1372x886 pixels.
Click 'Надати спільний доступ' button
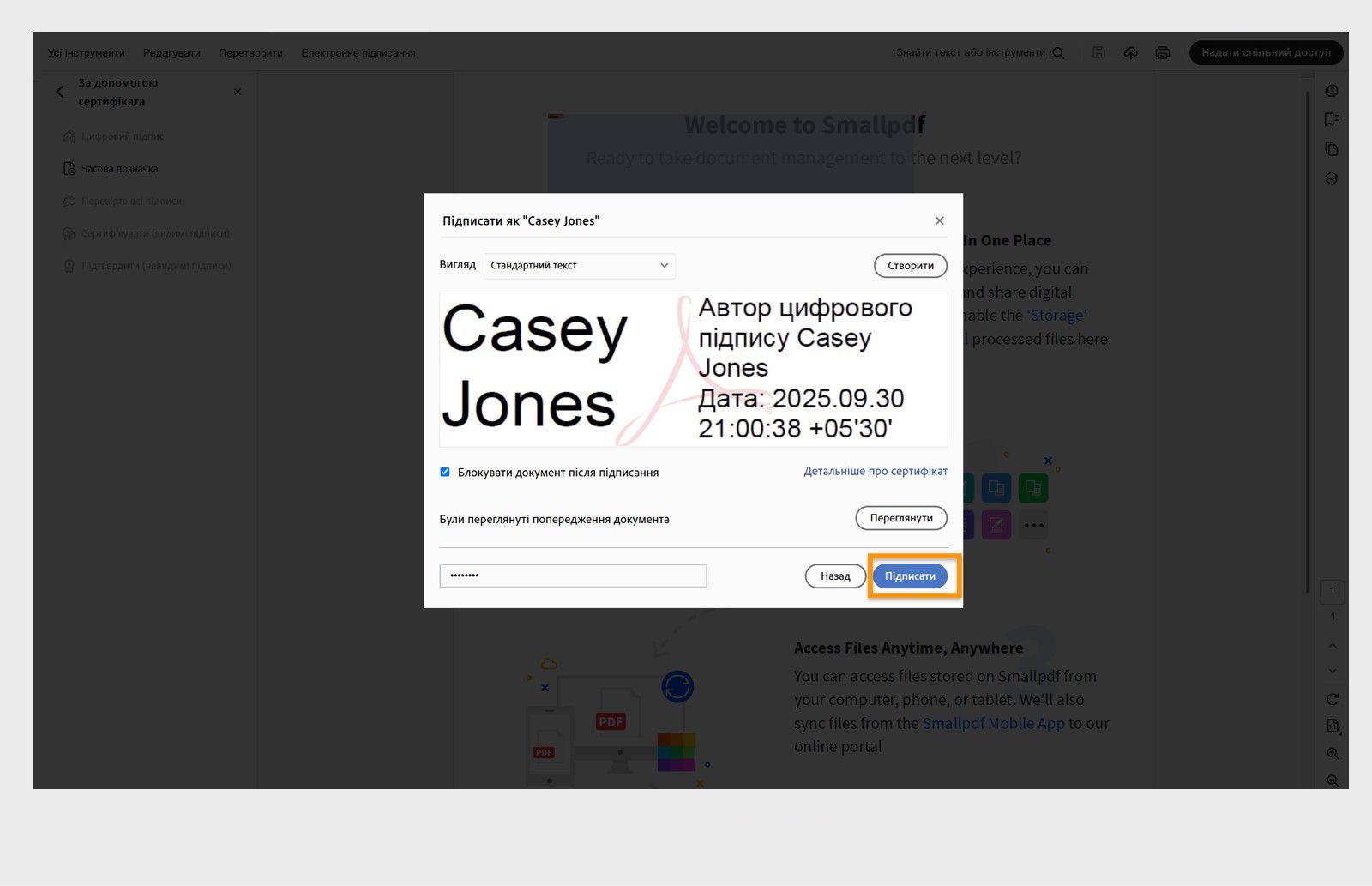click(1267, 53)
